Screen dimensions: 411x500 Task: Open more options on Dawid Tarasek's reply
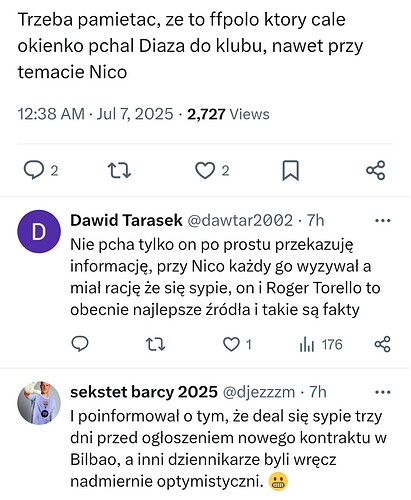click(383, 220)
